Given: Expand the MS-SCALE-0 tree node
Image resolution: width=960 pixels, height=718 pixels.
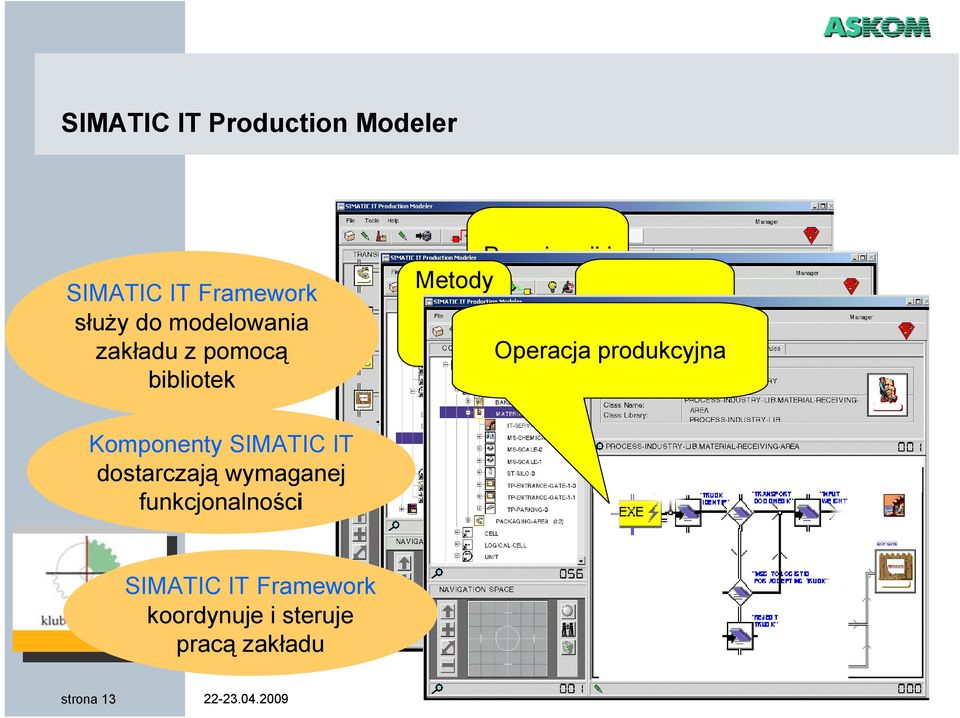Looking at the screenshot, I should [x=479, y=449].
